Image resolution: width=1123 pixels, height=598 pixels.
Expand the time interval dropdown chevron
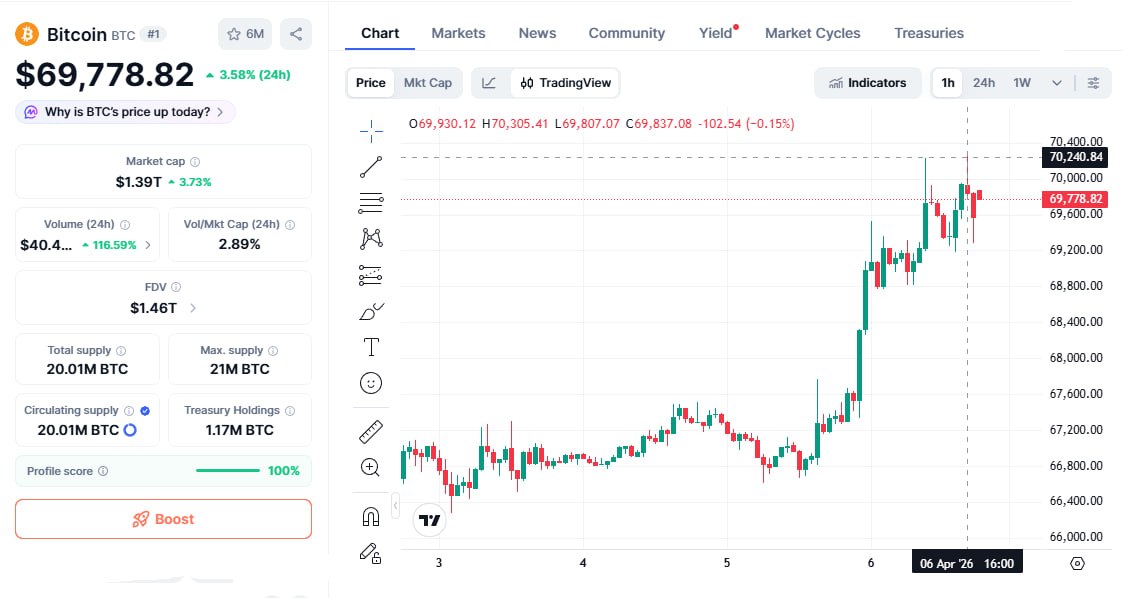1056,83
